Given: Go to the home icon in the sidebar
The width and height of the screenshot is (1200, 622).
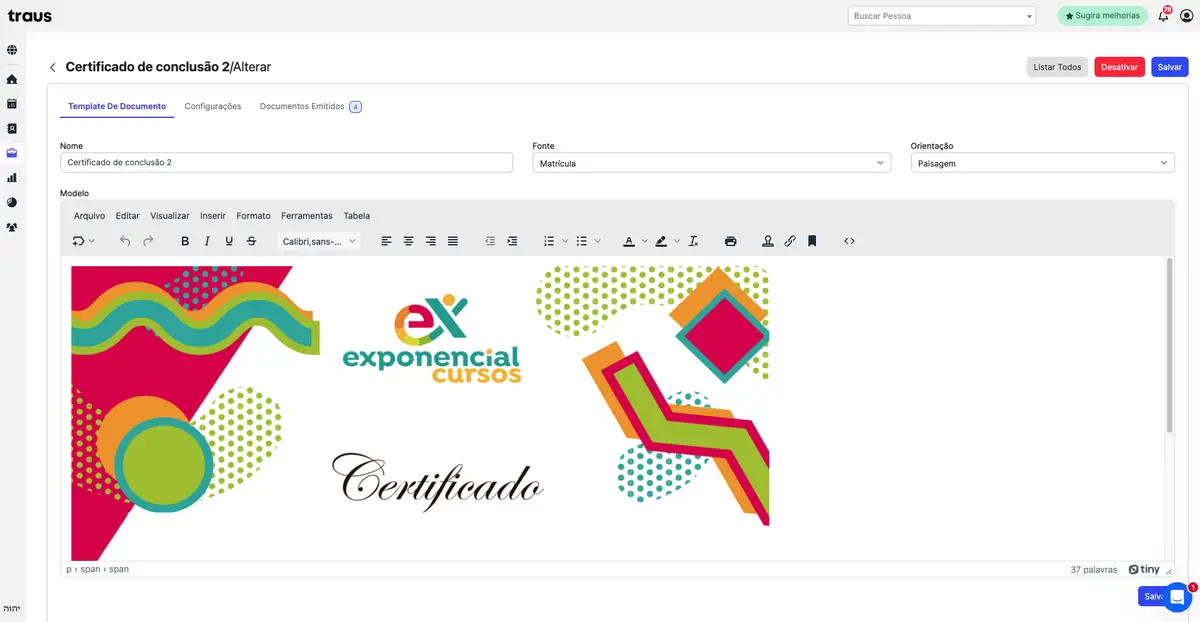Looking at the screenshot, I should 12,79.
